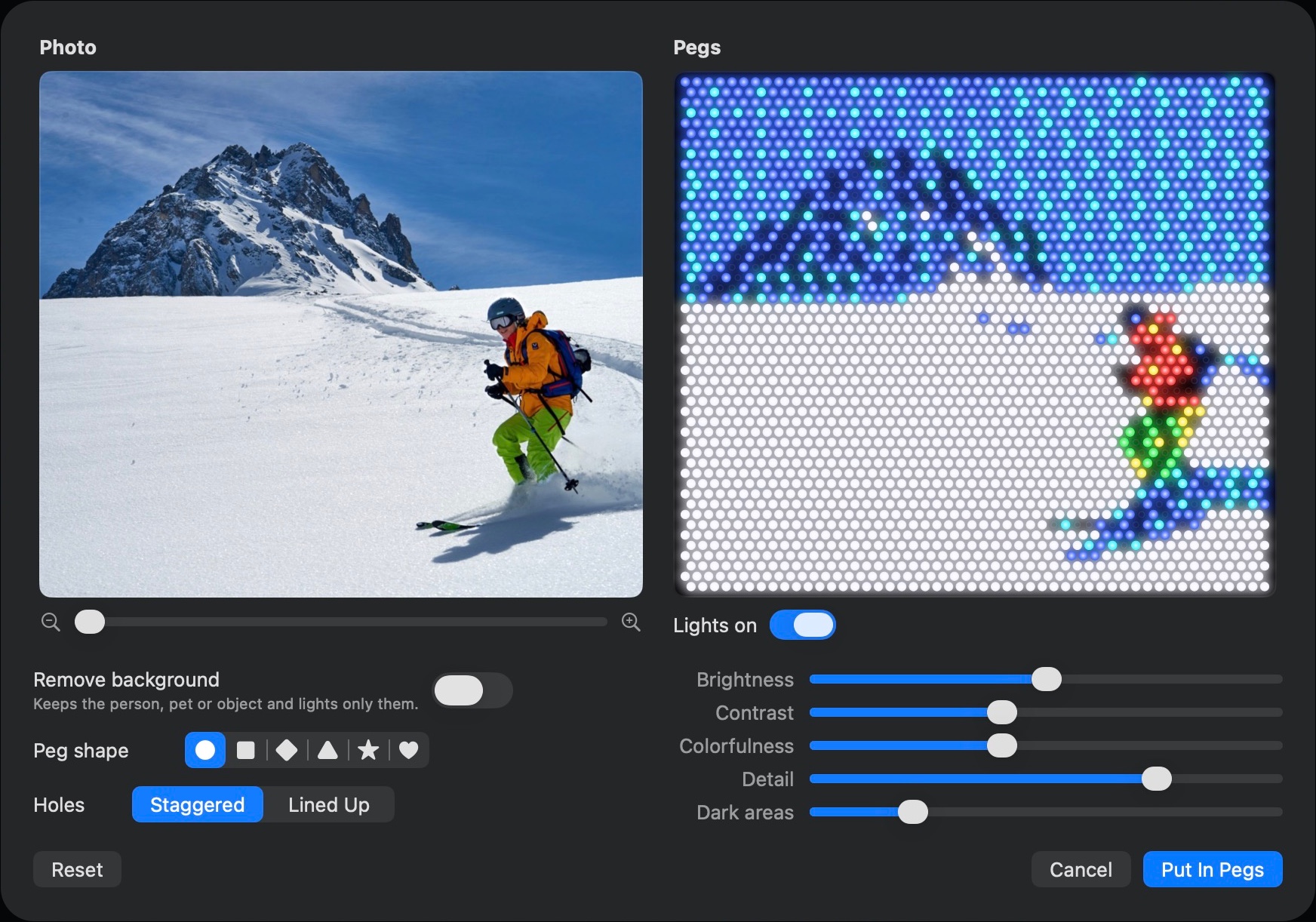This screenshot has width=1316, height=922.
Task: Click the Brightness label
Action: click(x=745, y=680)
